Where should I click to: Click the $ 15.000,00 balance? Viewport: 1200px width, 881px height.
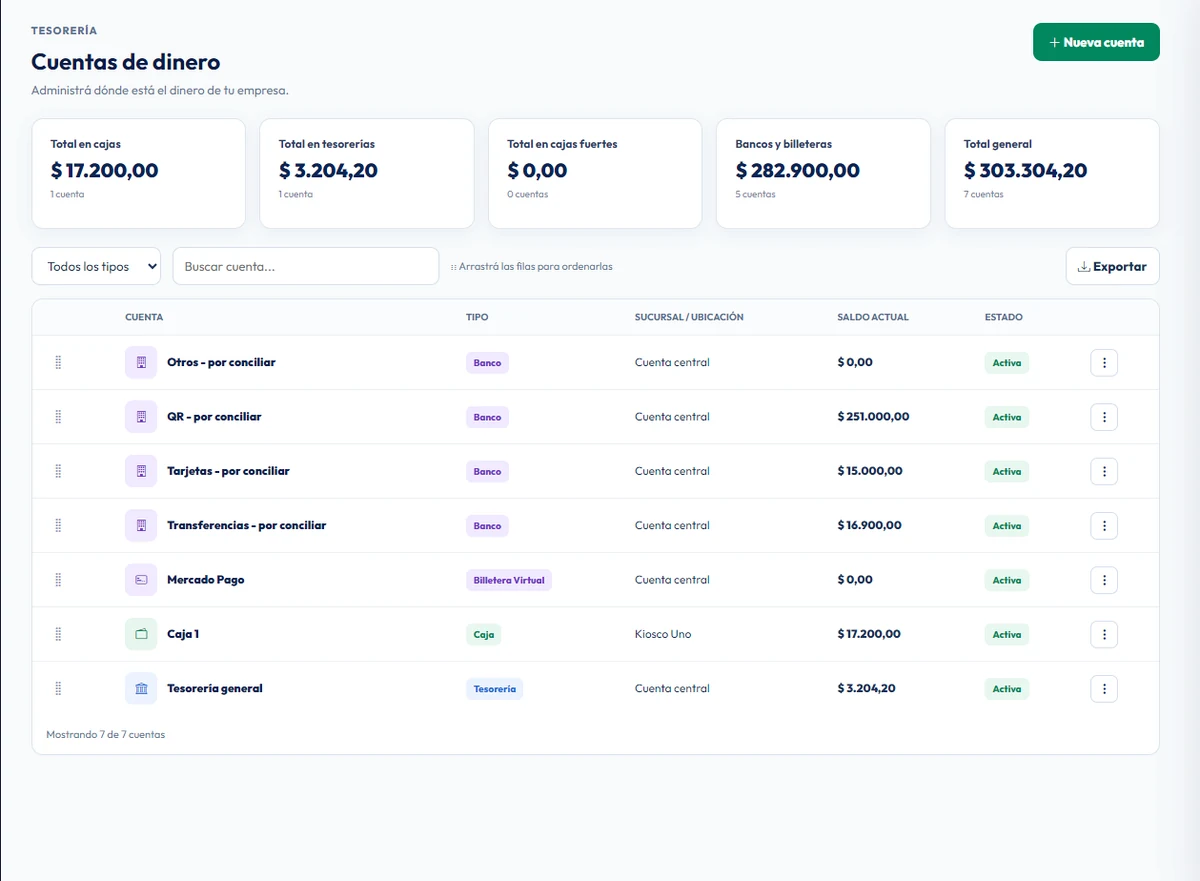click(x=870, y=471)
